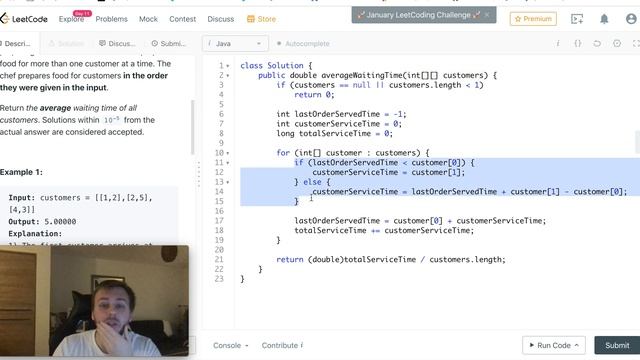The width and height of the screenshot is (640, 360).
Task: Open the user profile avatar
Action: click(x=631, y=19)
